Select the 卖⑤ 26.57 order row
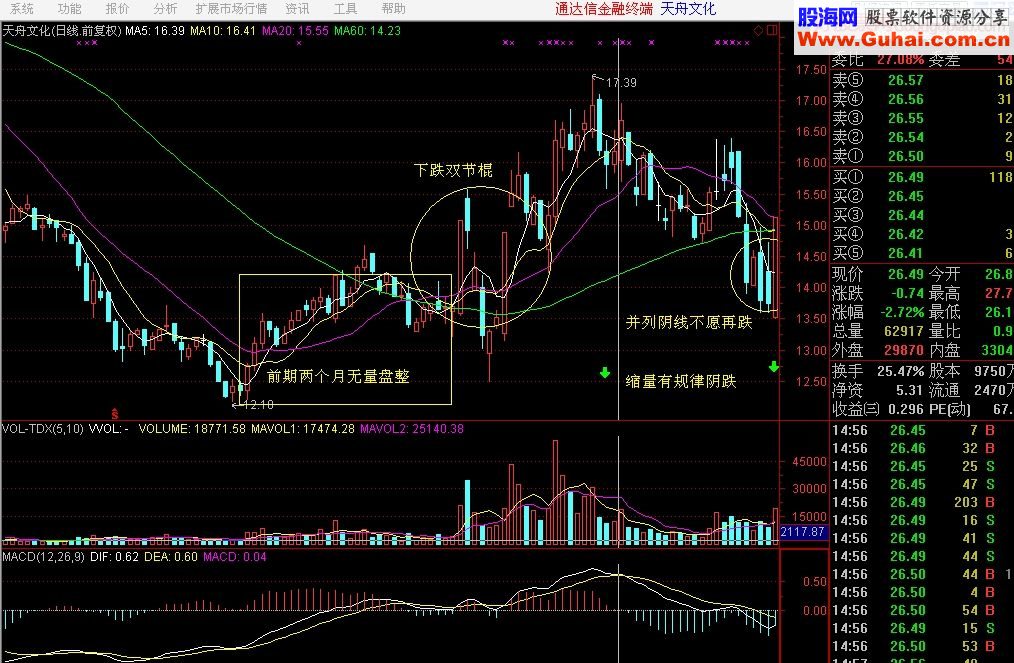Viewport: 1014px width, 663px height. pos(922,80)
